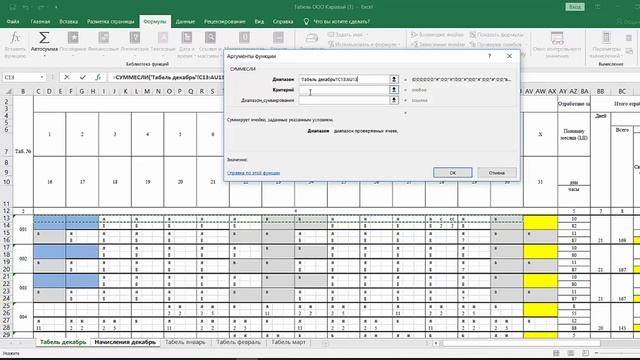Click the fx icon in the formula bar
This screenshot has height=360, width=640.
[98, 77]
